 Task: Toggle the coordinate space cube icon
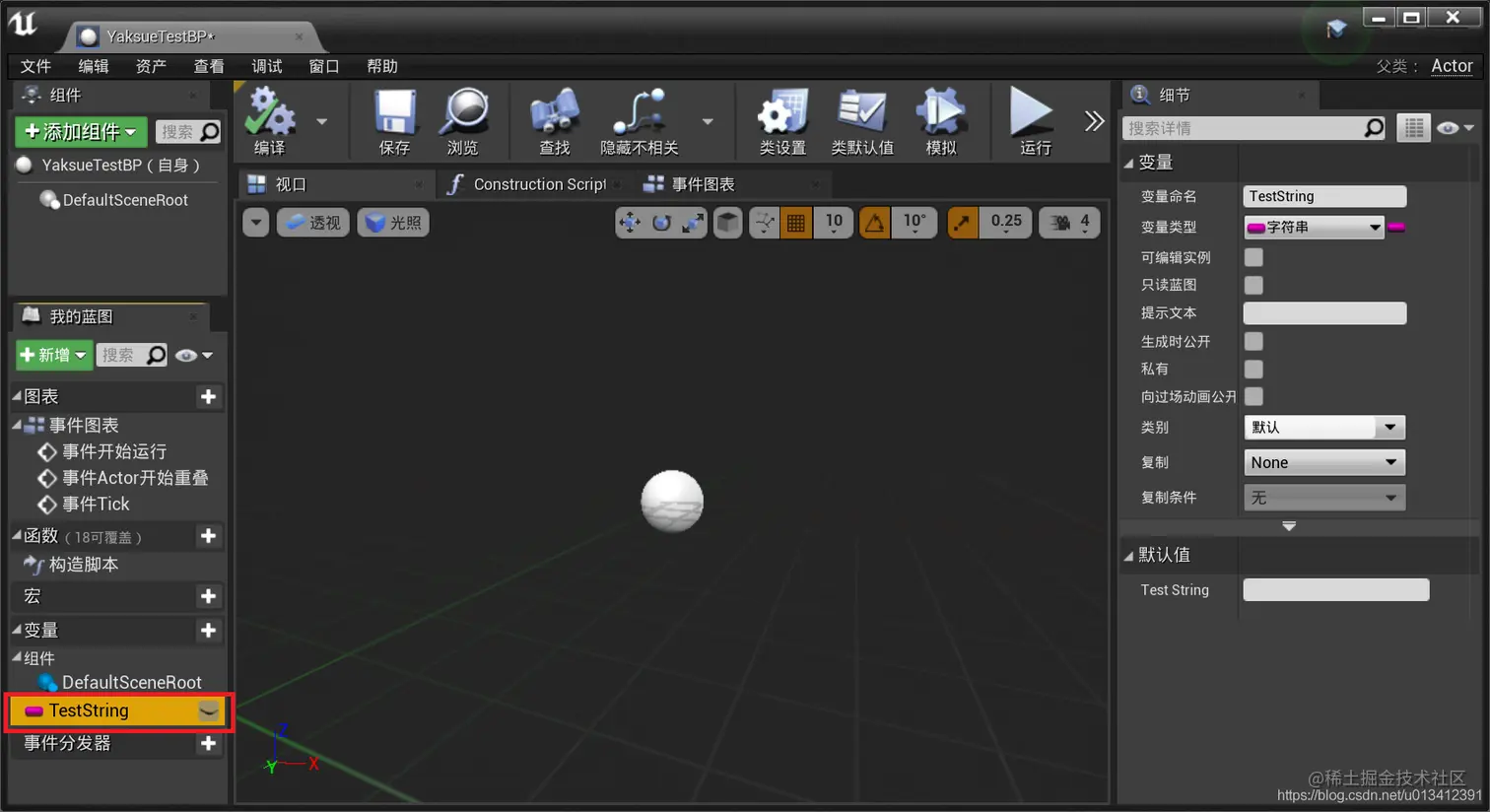(727, 223)
